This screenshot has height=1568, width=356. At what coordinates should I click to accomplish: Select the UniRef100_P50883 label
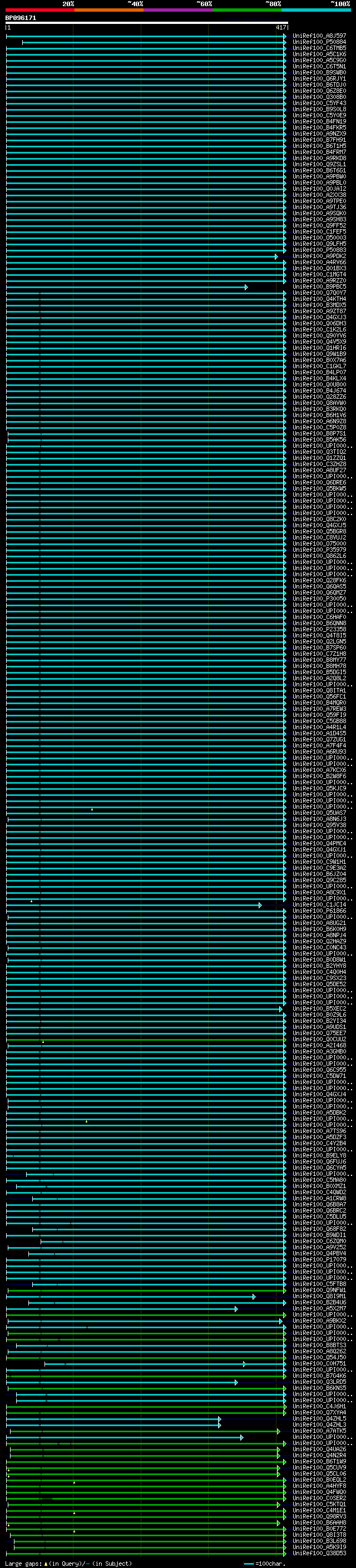click(319, 250)
